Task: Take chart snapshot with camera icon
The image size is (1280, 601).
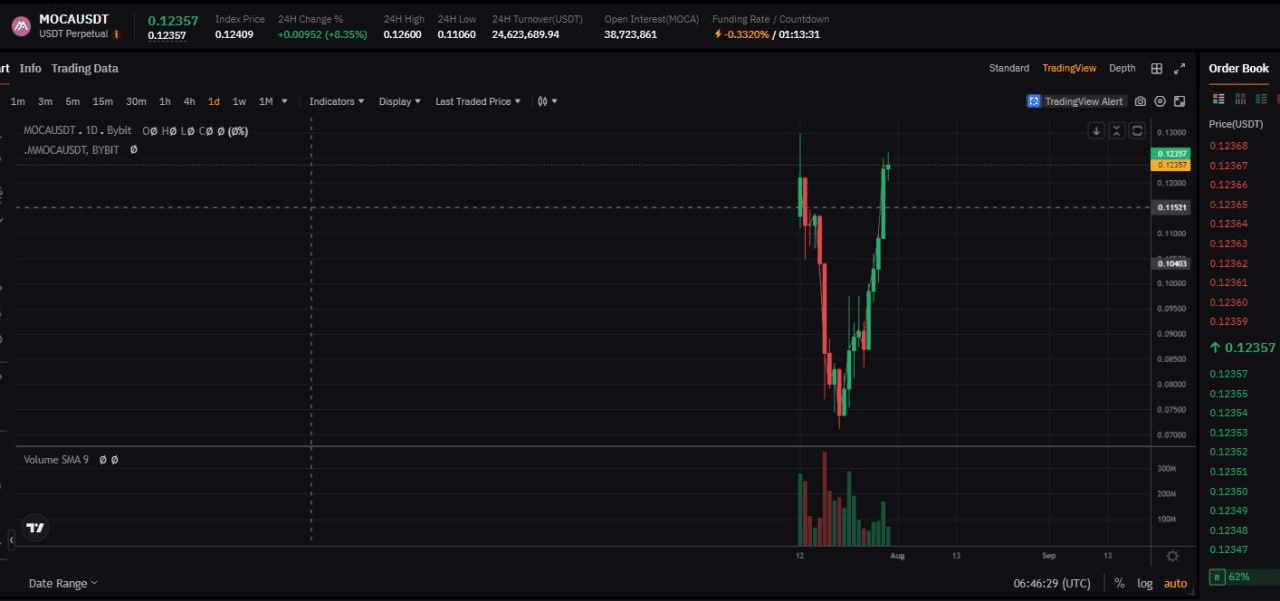Action: tap(1140, 101)
